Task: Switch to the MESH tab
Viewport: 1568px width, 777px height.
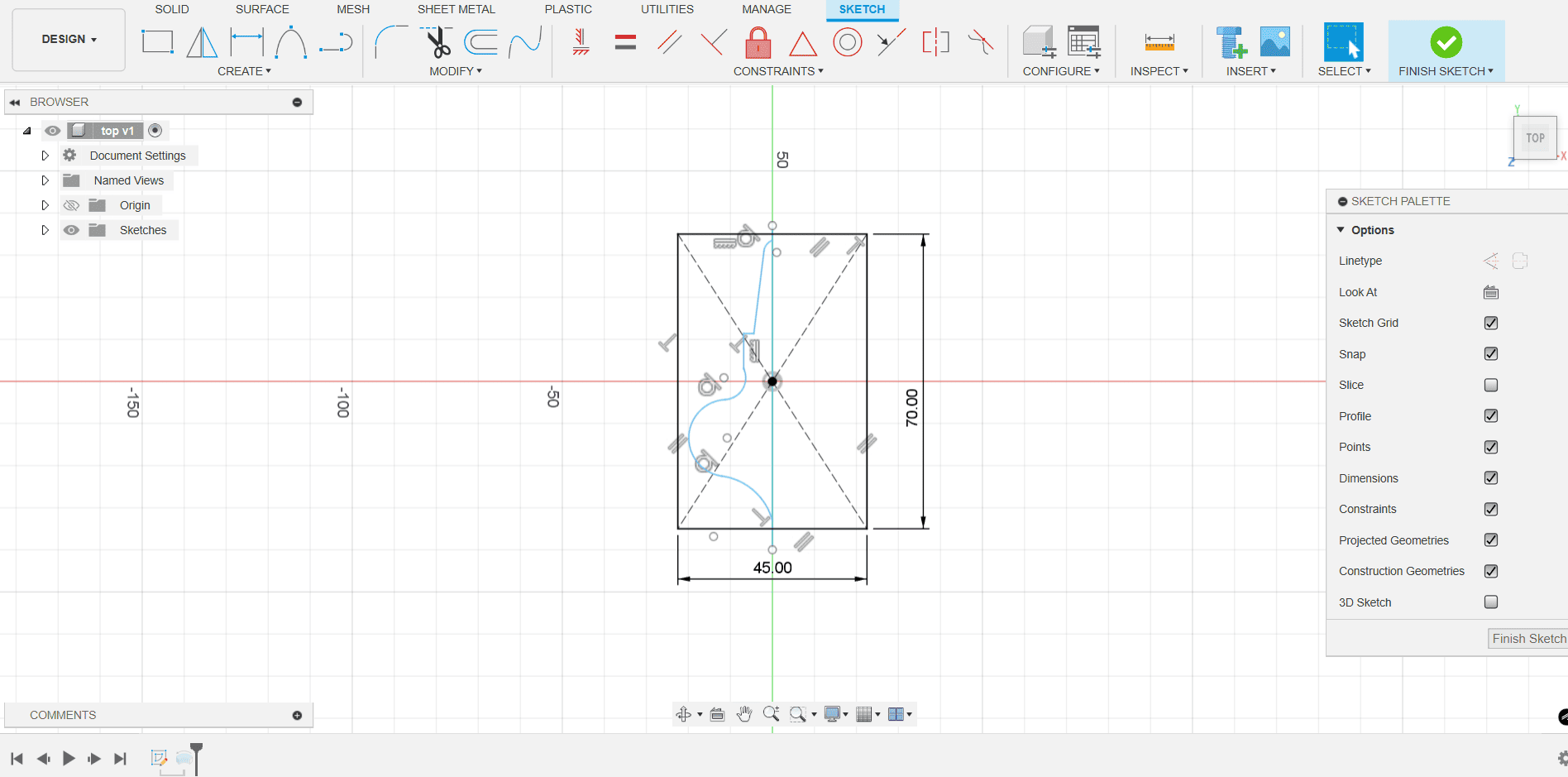Action: tap(353, 9)
